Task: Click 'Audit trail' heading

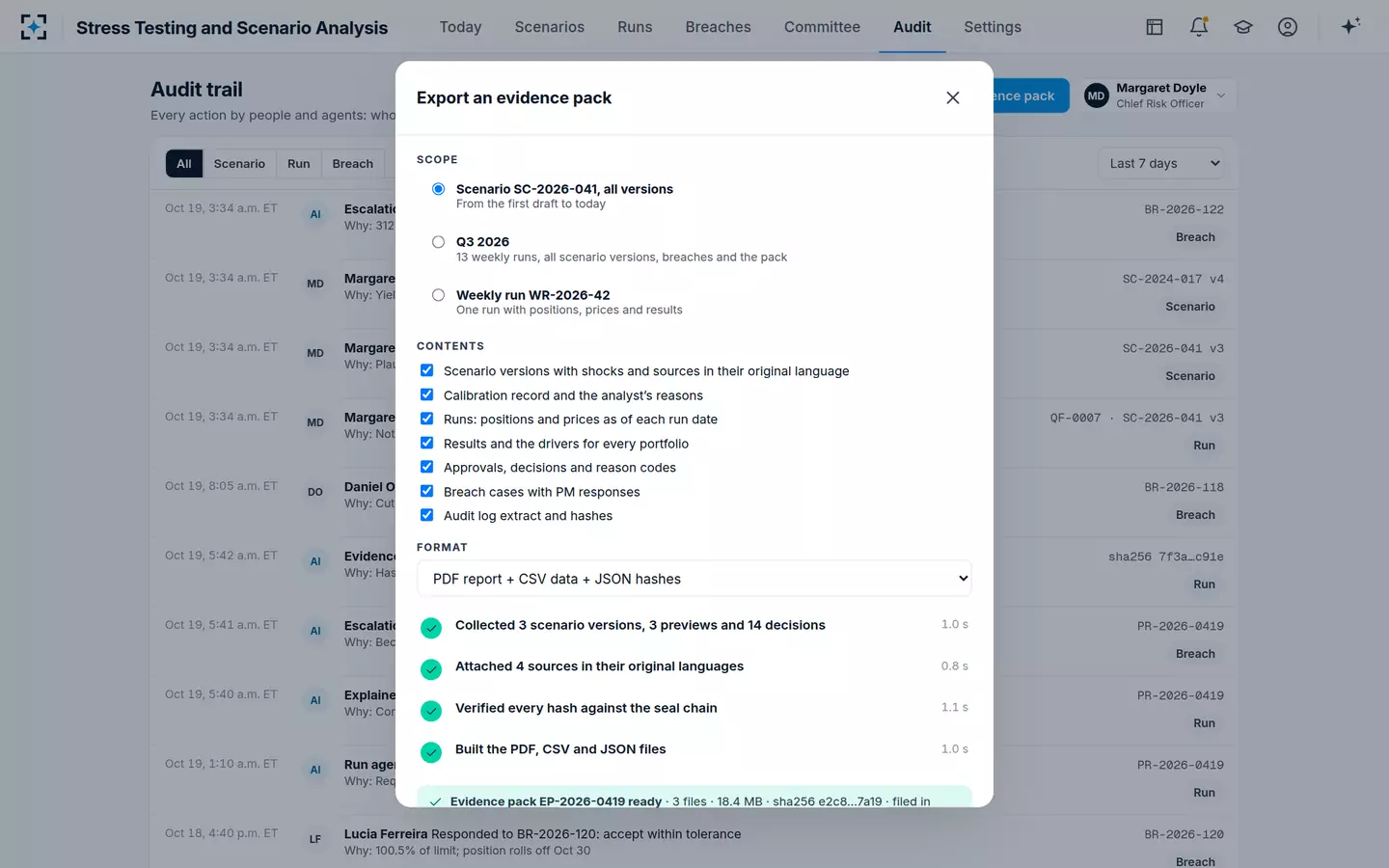Action: (x=197, y=90)
